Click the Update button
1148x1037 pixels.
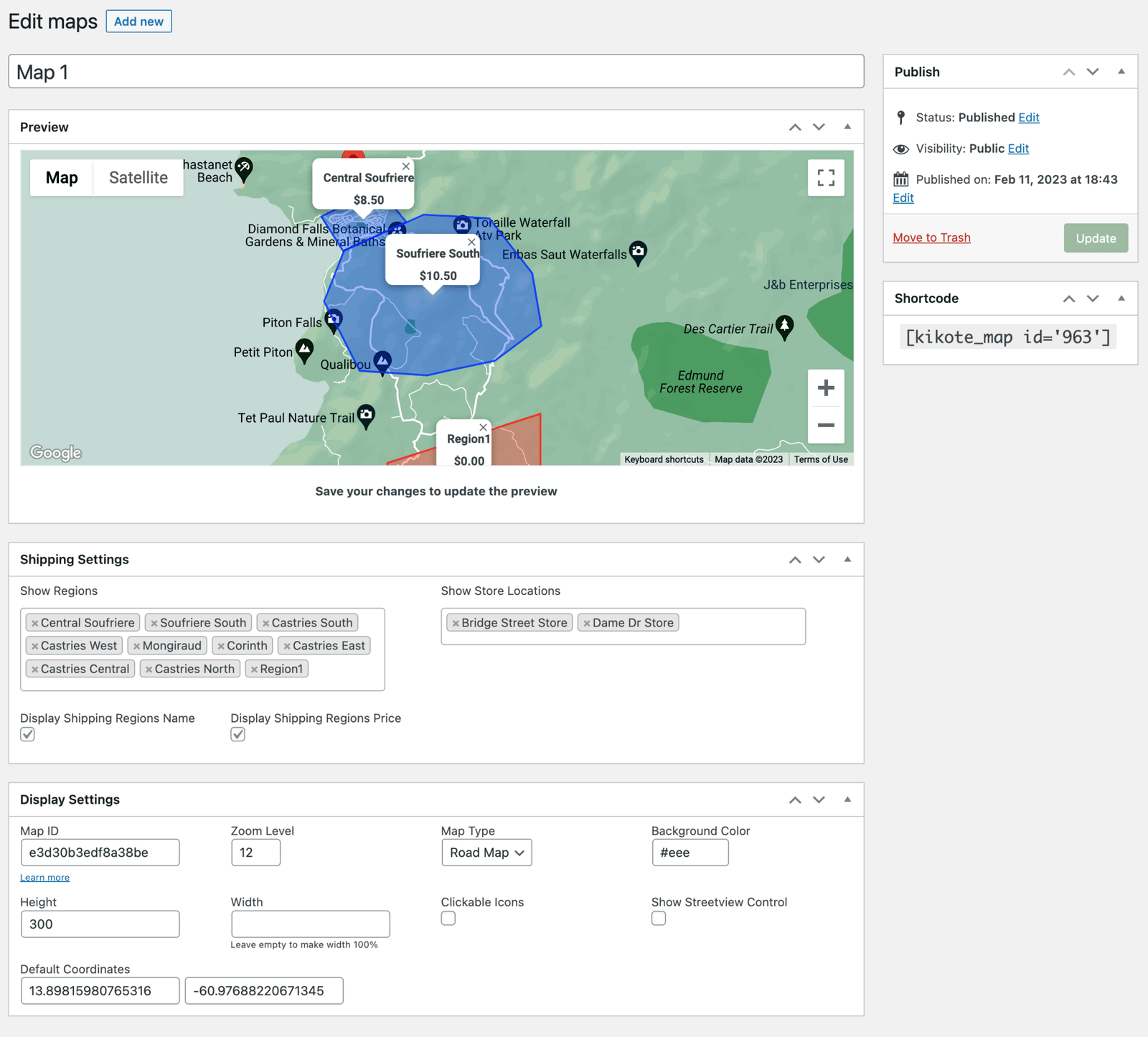tap(1096, 238)
